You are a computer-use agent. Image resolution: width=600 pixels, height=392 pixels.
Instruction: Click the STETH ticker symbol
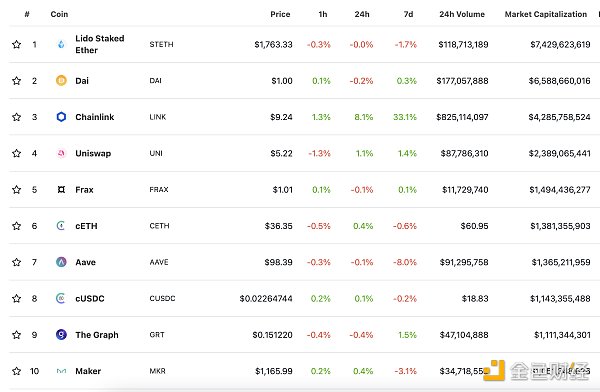pos(161,44)
